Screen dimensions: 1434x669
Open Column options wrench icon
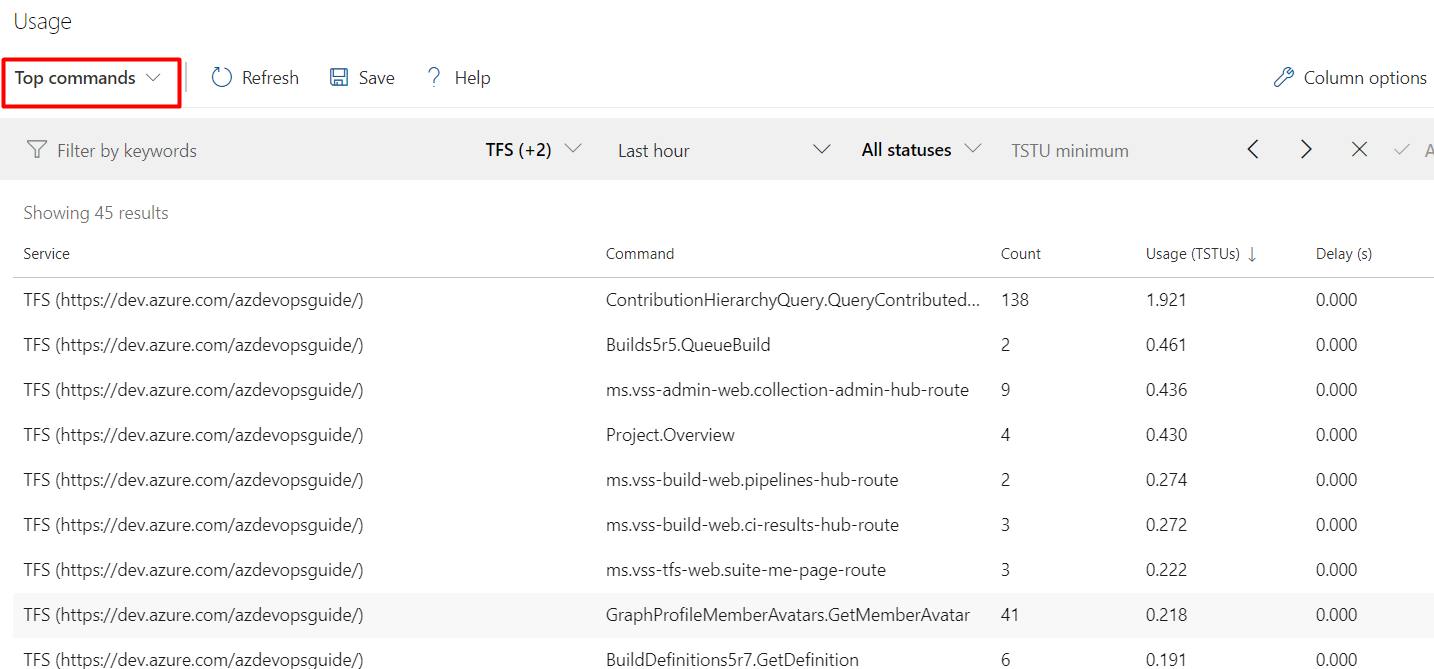(1284, 78)
